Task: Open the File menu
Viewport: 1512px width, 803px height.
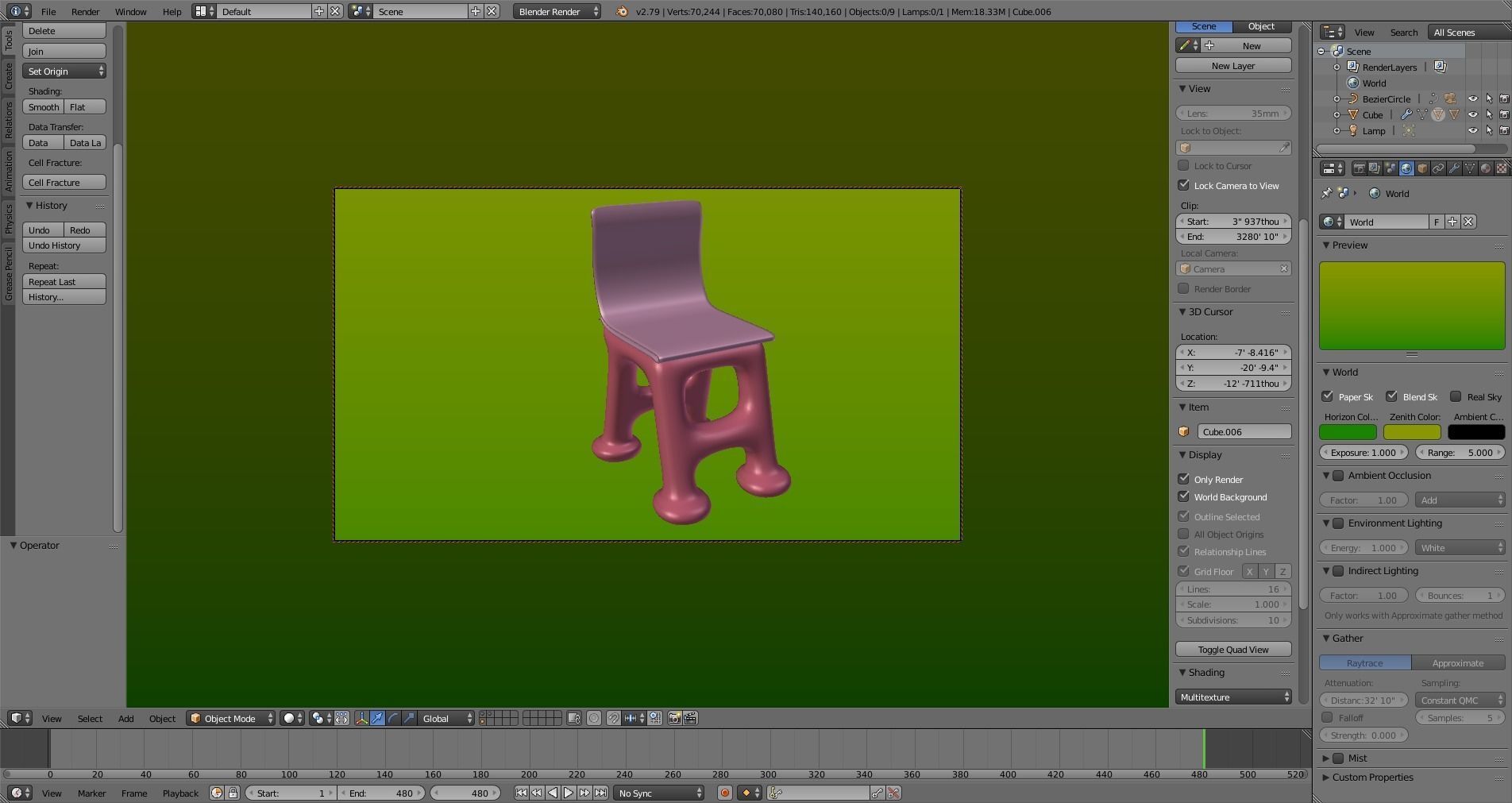Action: pos(48,11)
